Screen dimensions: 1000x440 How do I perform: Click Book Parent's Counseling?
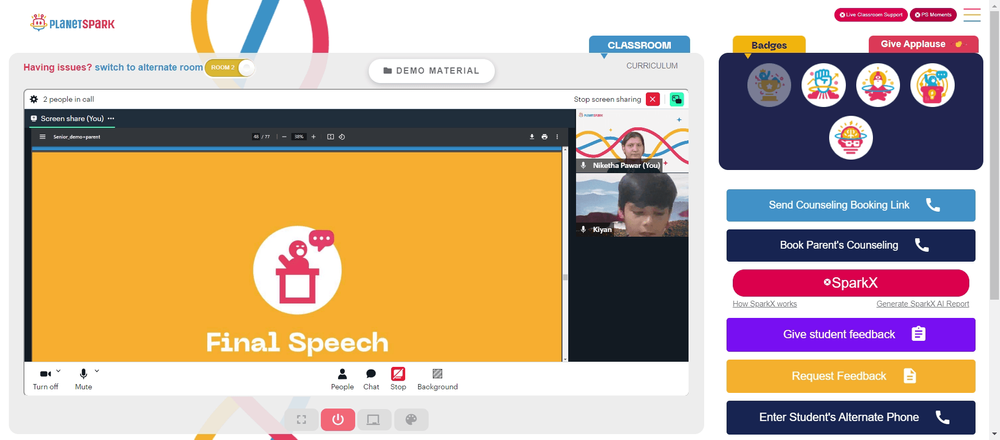tap(851, 246)
